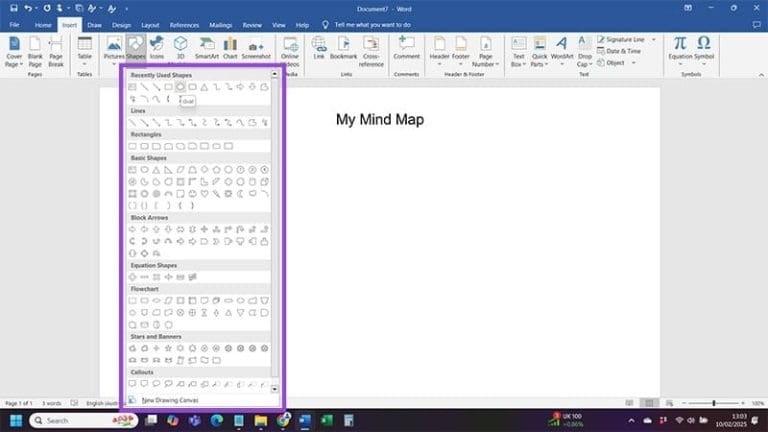Undo the last action in title bar

(x=28, y=8)
